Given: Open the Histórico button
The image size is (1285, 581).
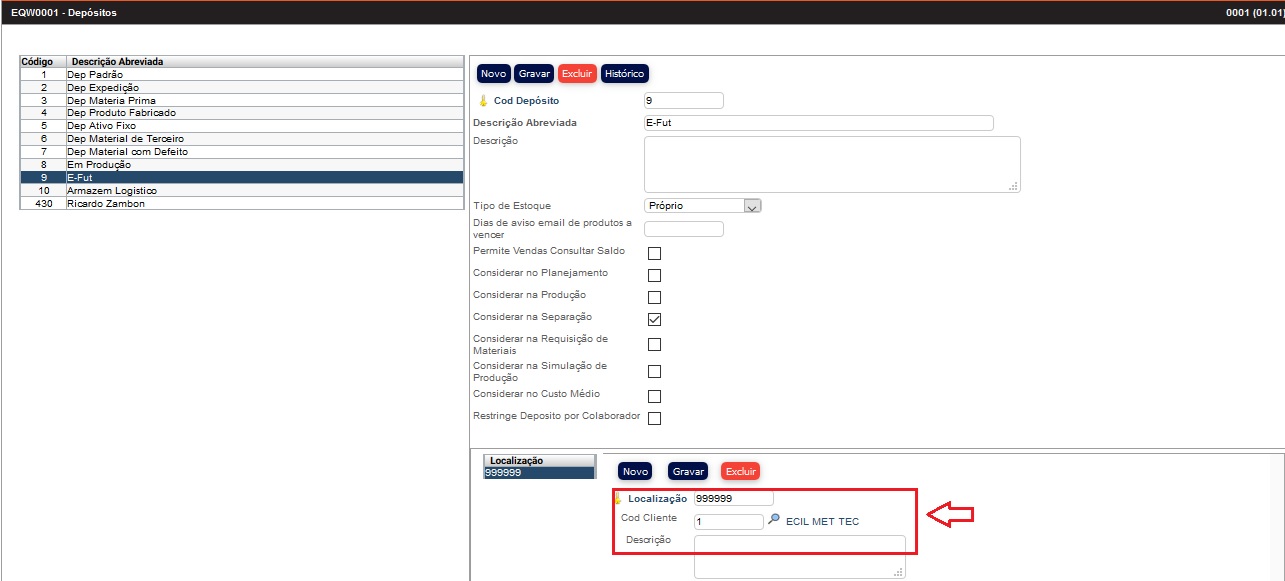Looking at the screenshot, I should click(625, 74).
